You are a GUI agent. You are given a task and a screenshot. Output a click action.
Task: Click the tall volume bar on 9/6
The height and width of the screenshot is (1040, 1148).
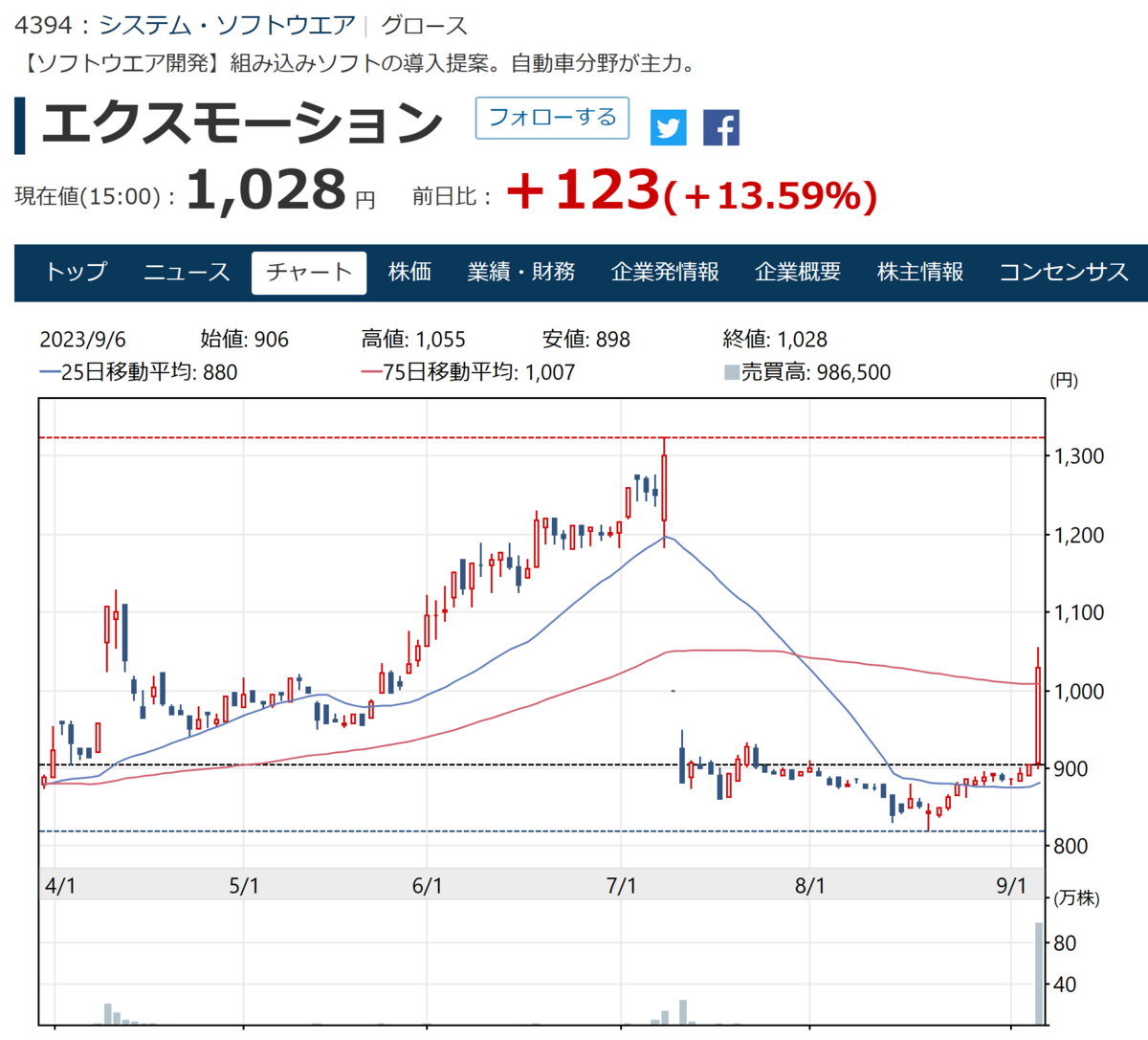point(1039,973)
